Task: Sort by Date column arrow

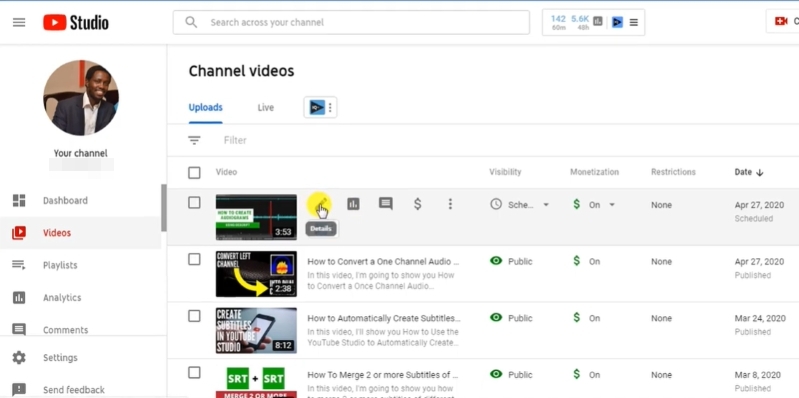Action: (760, 173)
